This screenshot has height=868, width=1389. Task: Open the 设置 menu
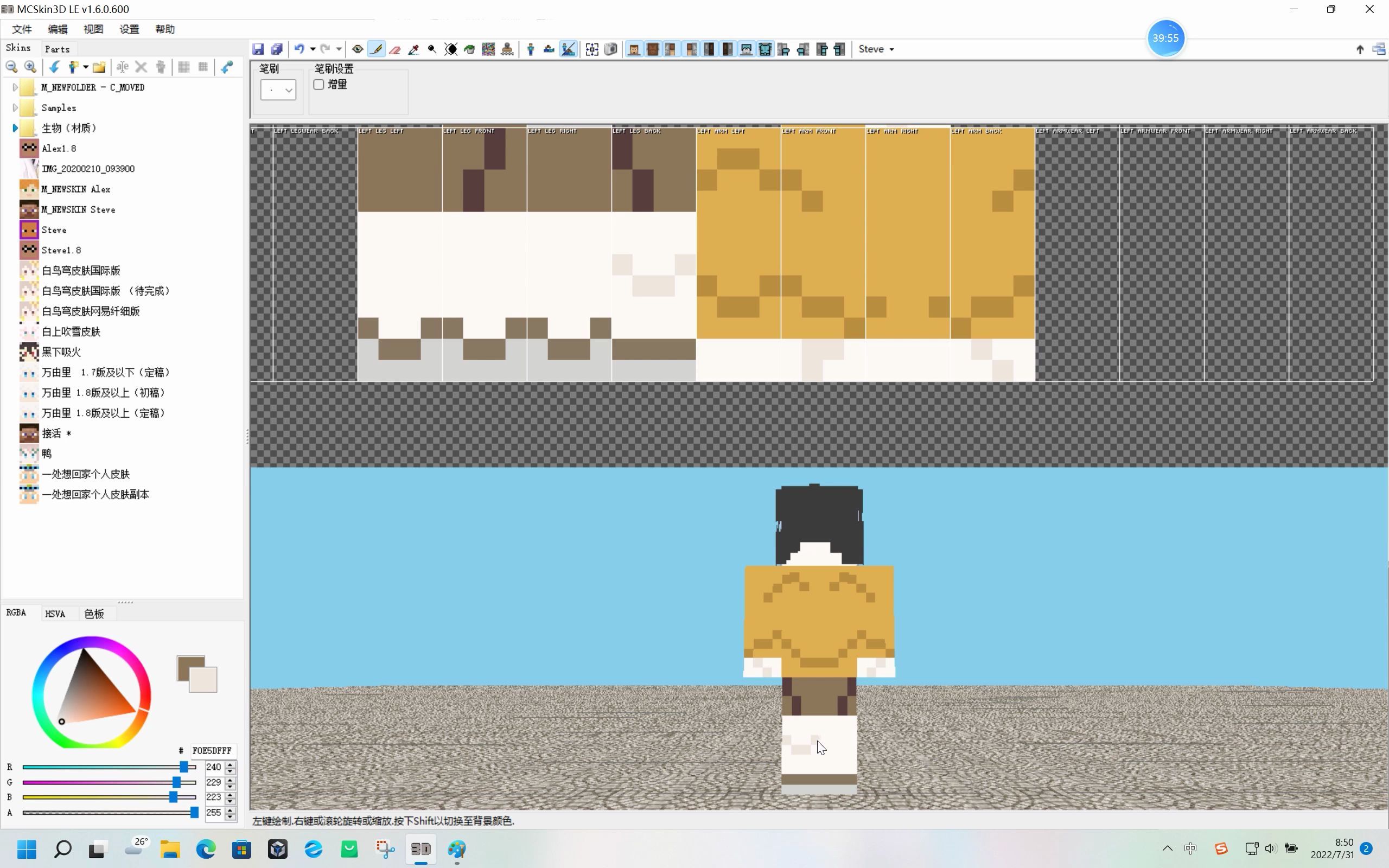click(129, 29)
